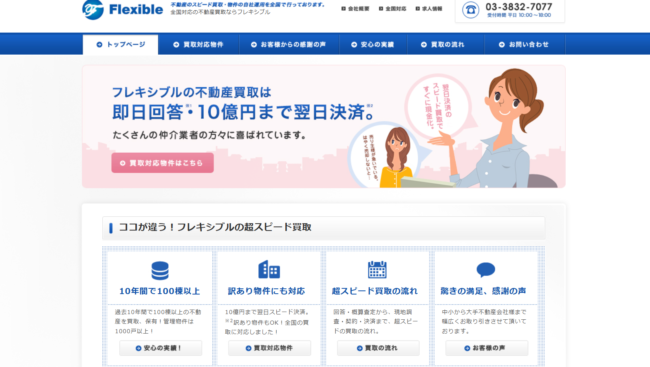Click the お客様の声 card button
650x367 pixels.
click(x=487, y=348)
